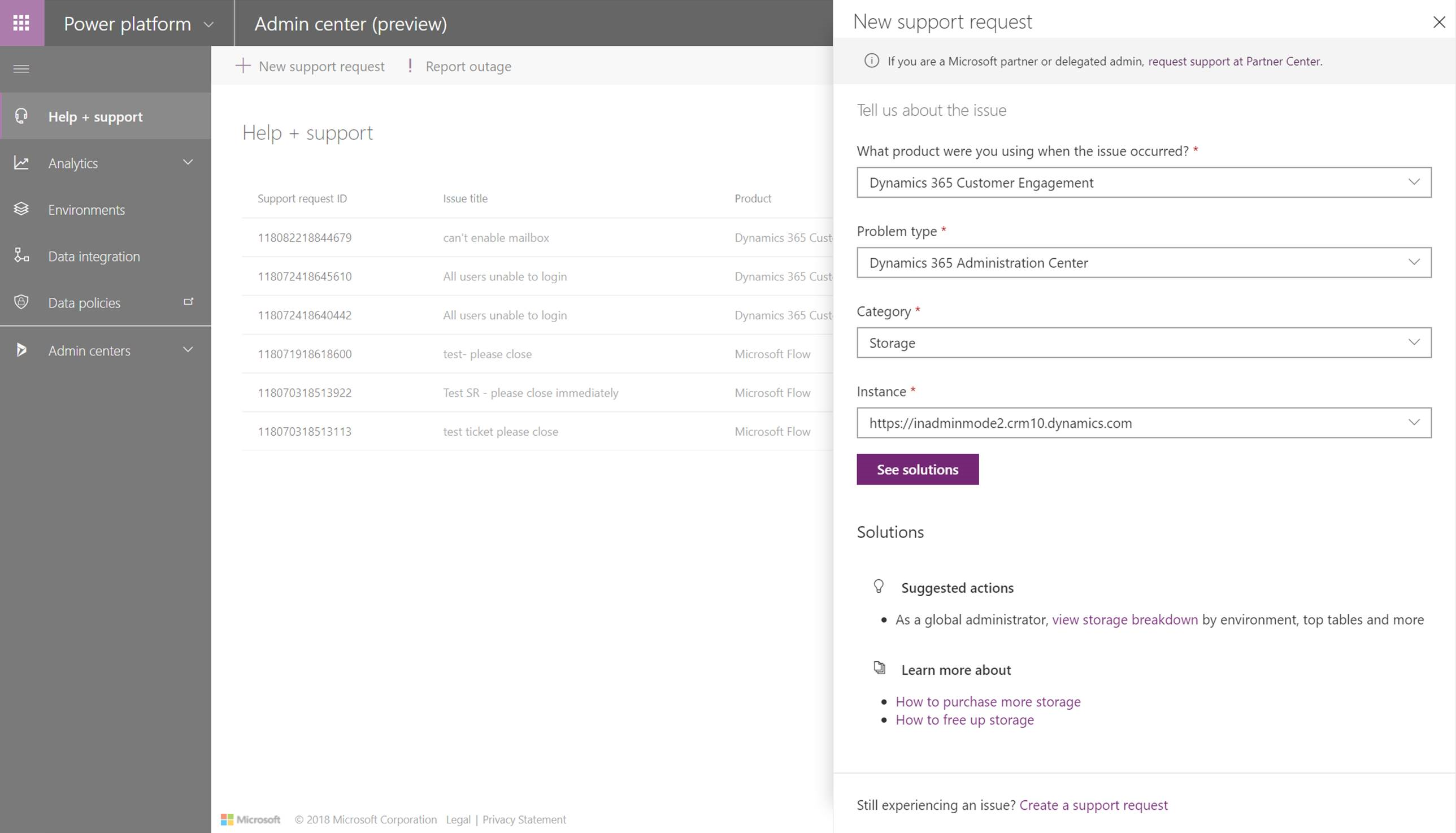Expand the Analytics menu chevron
The height and width of the screenshot is (833, 1456).
188,163
